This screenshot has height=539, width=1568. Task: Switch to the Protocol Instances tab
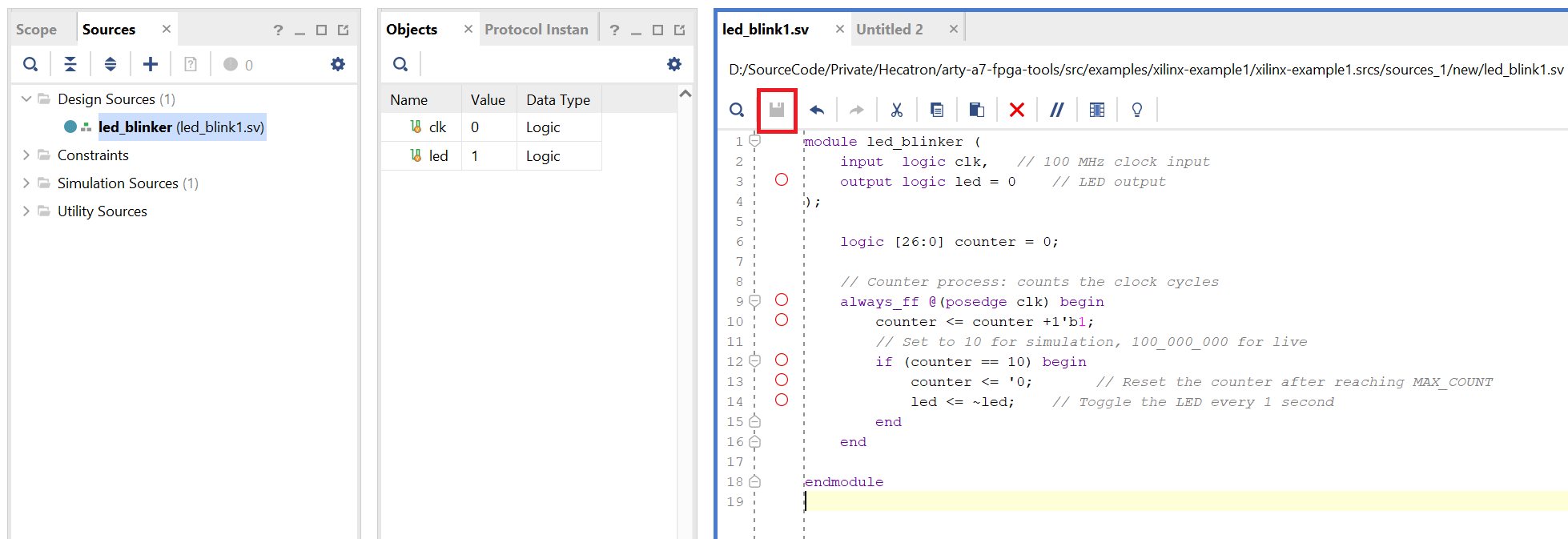tap(537, 30)
